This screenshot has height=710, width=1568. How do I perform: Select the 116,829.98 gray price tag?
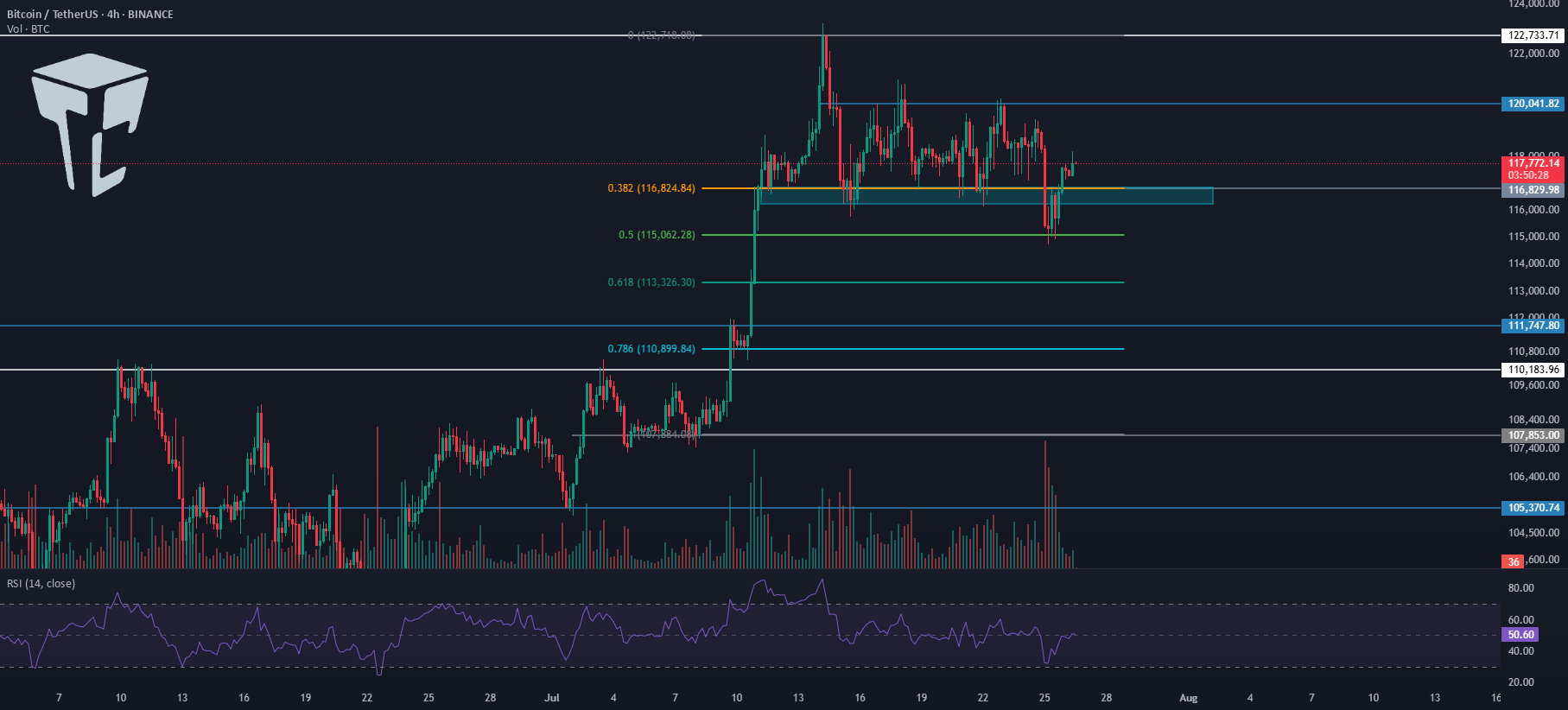coord(1533,190)
